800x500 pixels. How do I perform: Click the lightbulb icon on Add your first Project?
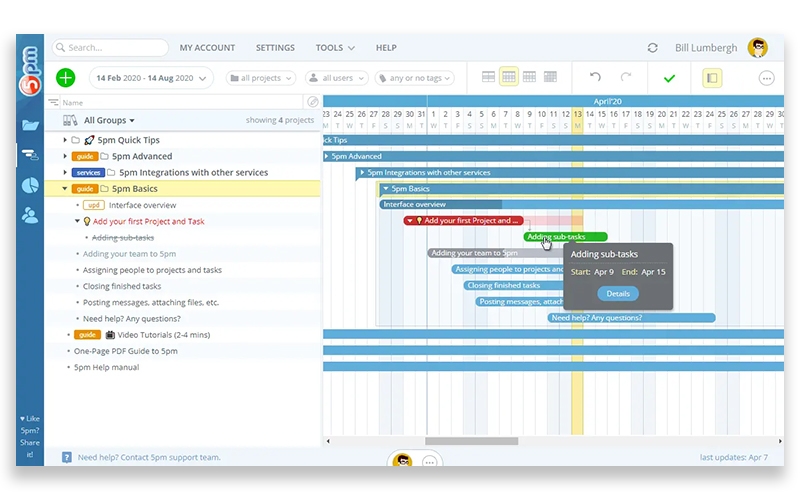coord(87,221)
